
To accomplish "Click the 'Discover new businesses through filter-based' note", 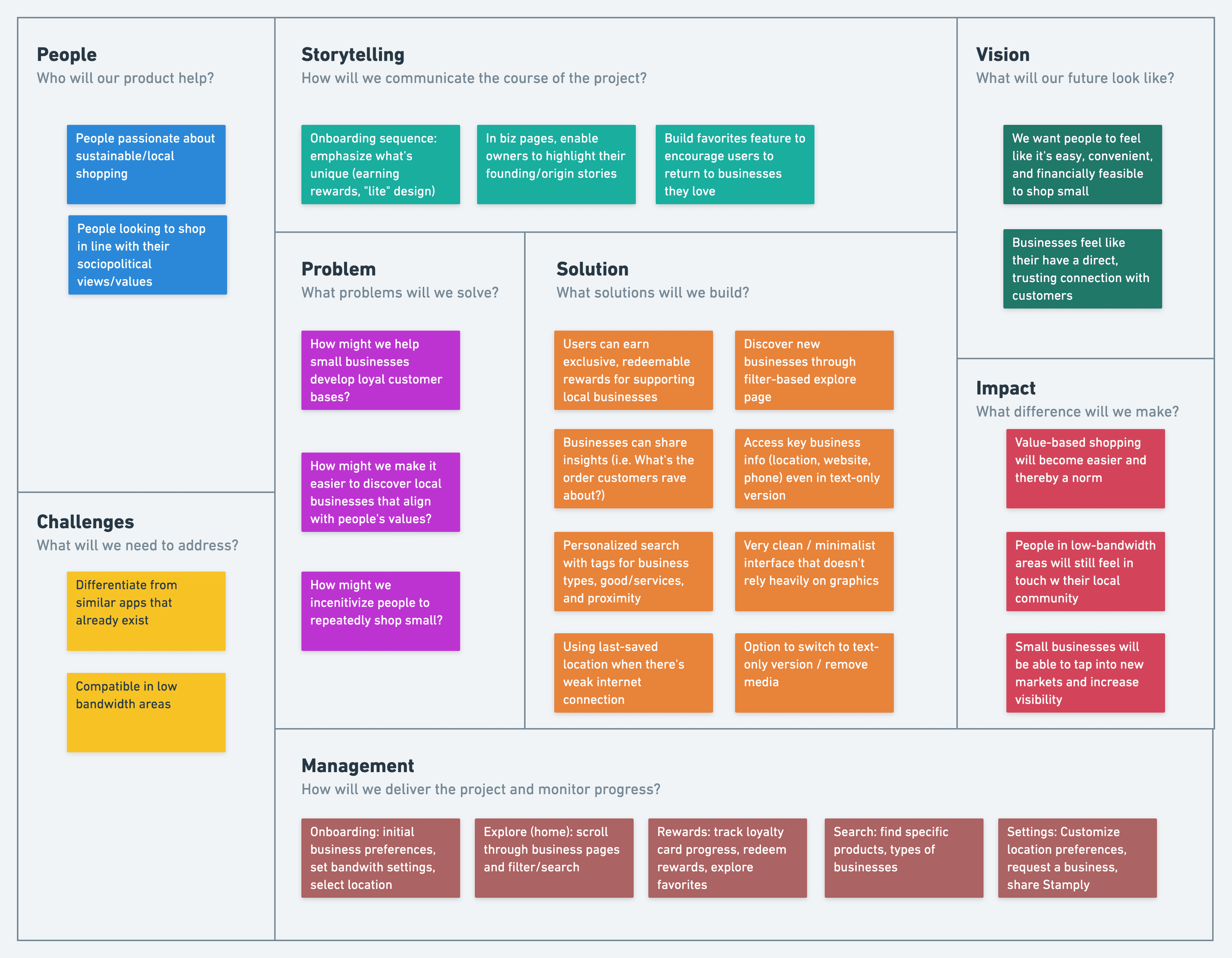I will (815, 370).
